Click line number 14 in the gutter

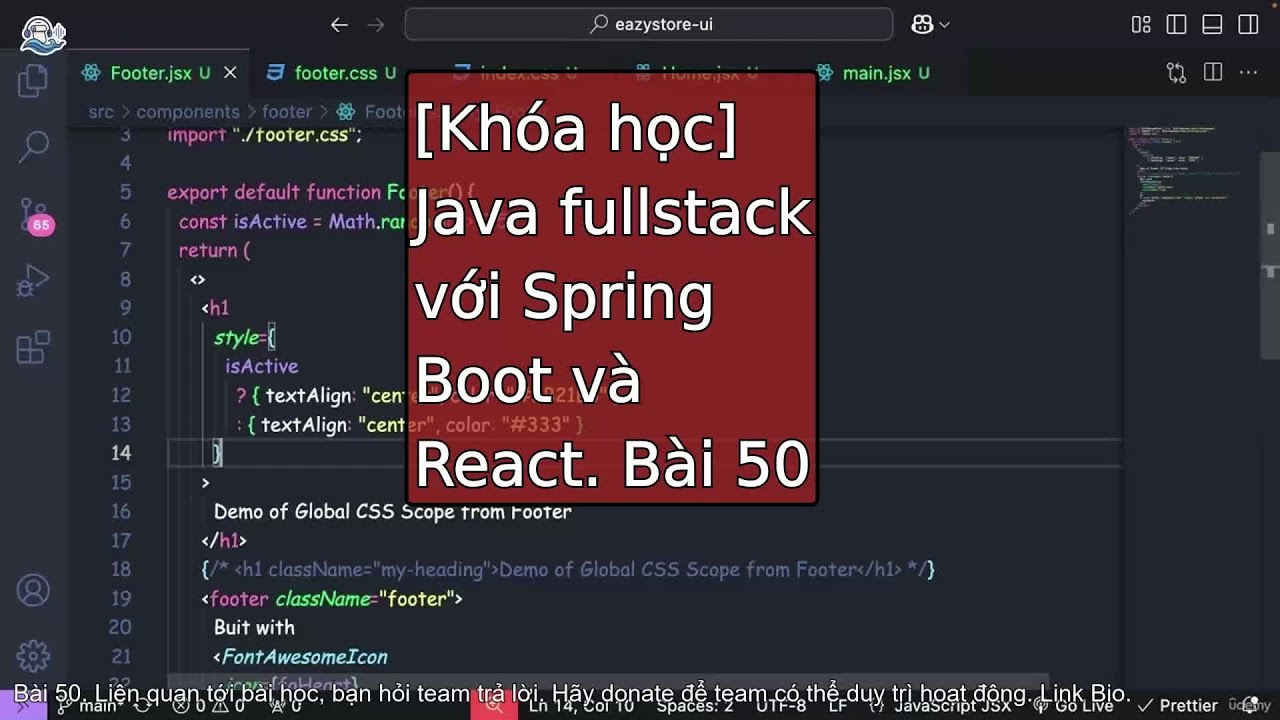[x=120, y=453]
